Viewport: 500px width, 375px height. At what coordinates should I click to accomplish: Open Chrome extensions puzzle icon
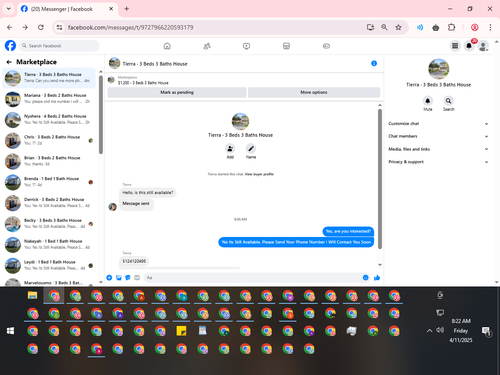[x=451, y=27]
